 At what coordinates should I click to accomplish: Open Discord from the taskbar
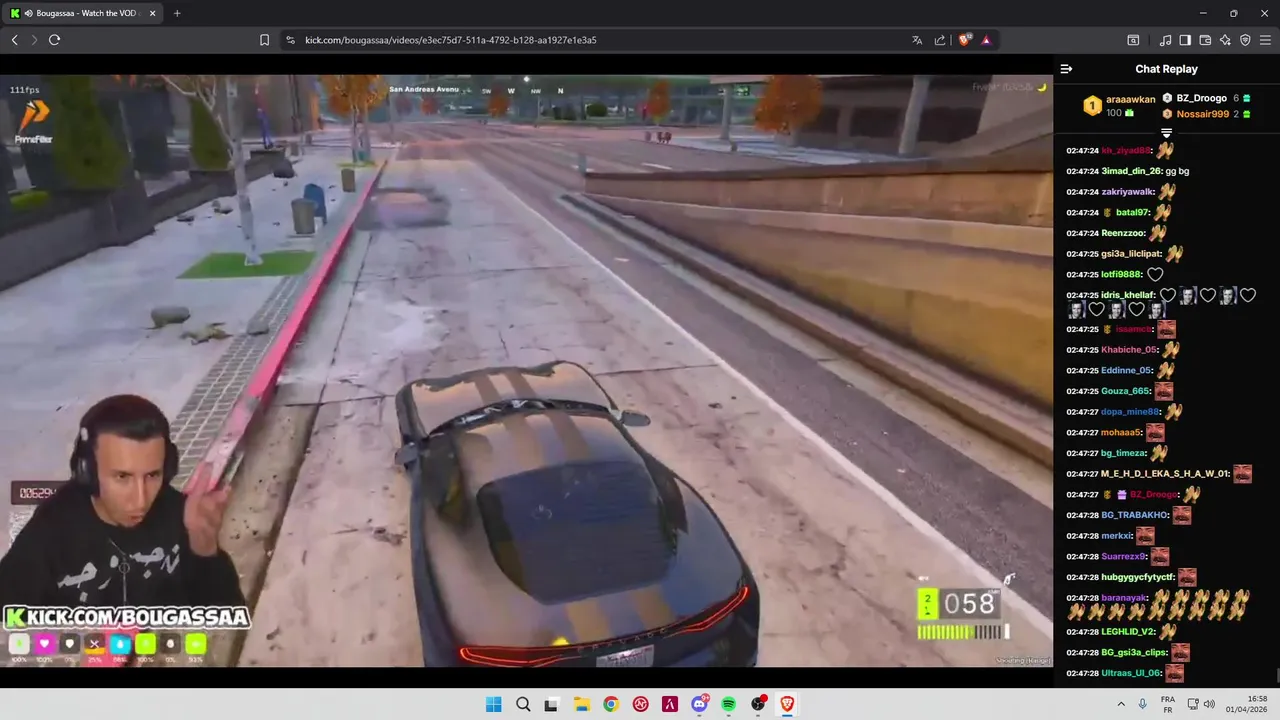[699, 704]
